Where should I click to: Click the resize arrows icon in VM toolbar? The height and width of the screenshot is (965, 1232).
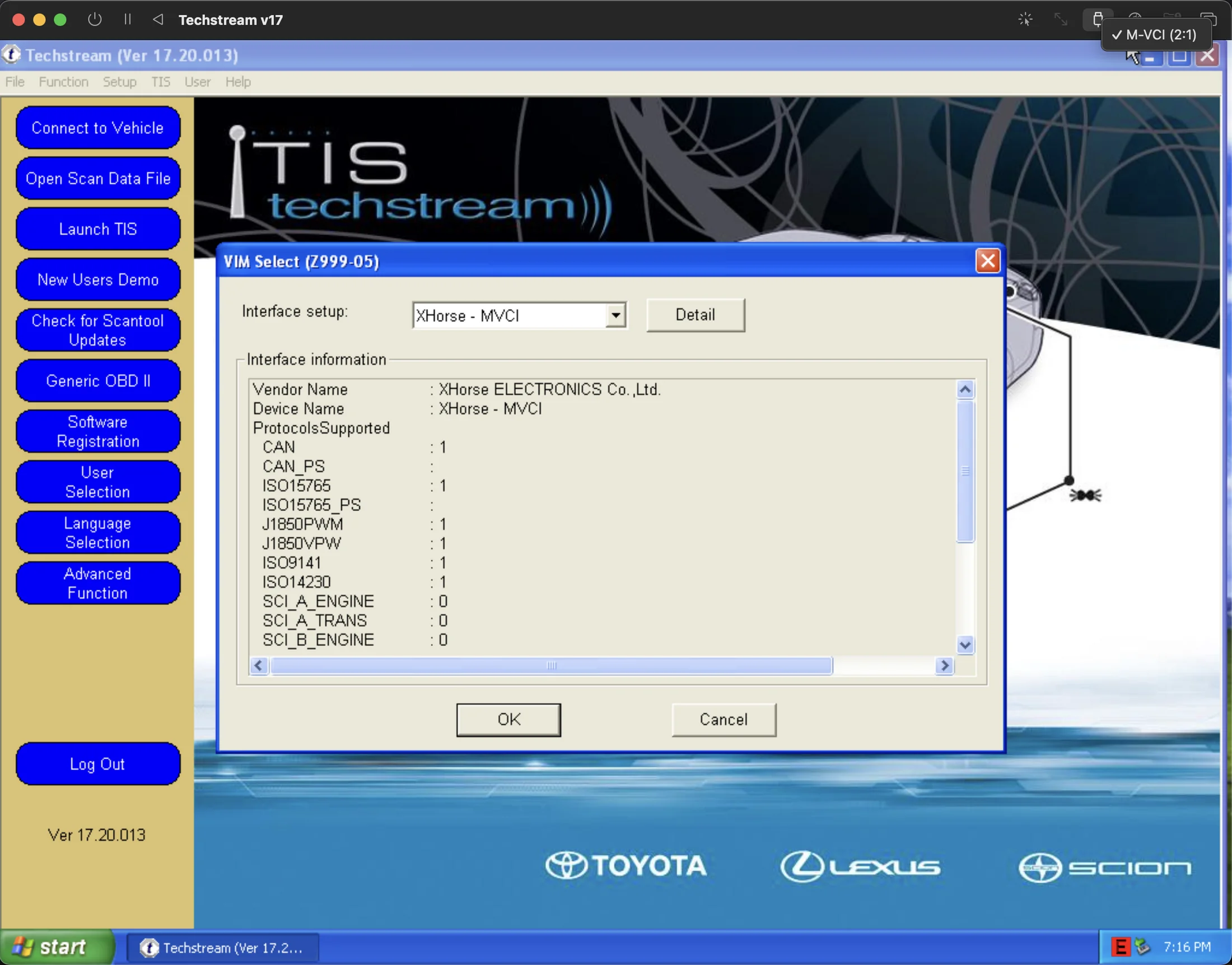click(x=1060, y=19)
